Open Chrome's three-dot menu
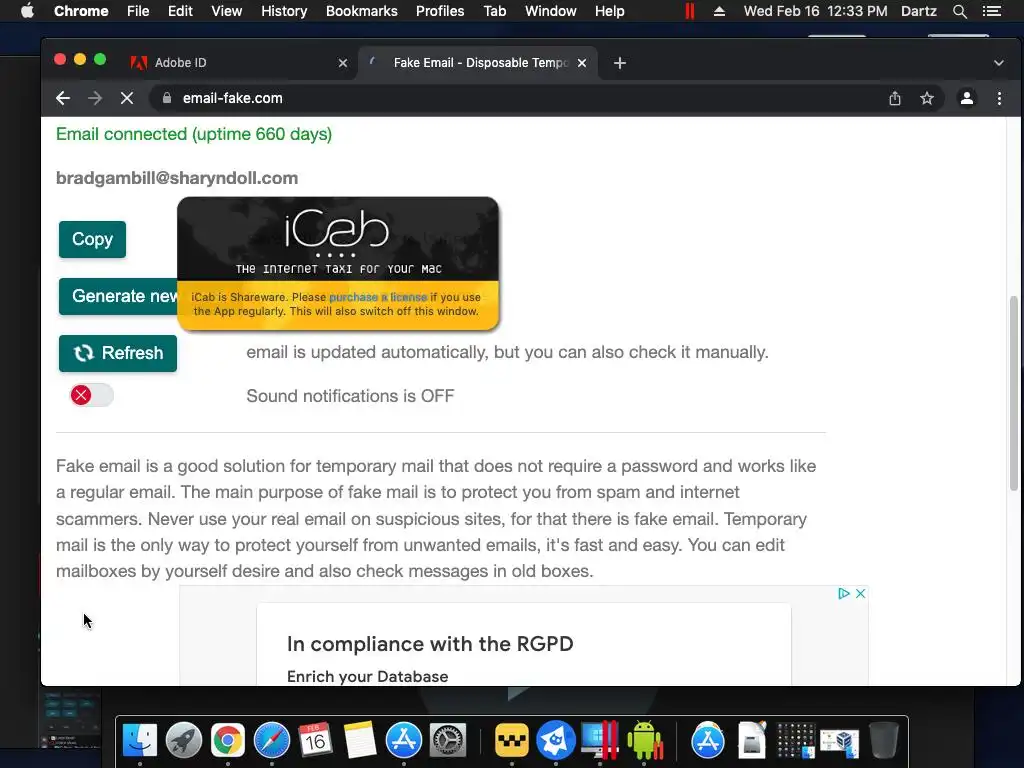The image size is (1024, 768). pyautogui.click(x=999, y=98)
